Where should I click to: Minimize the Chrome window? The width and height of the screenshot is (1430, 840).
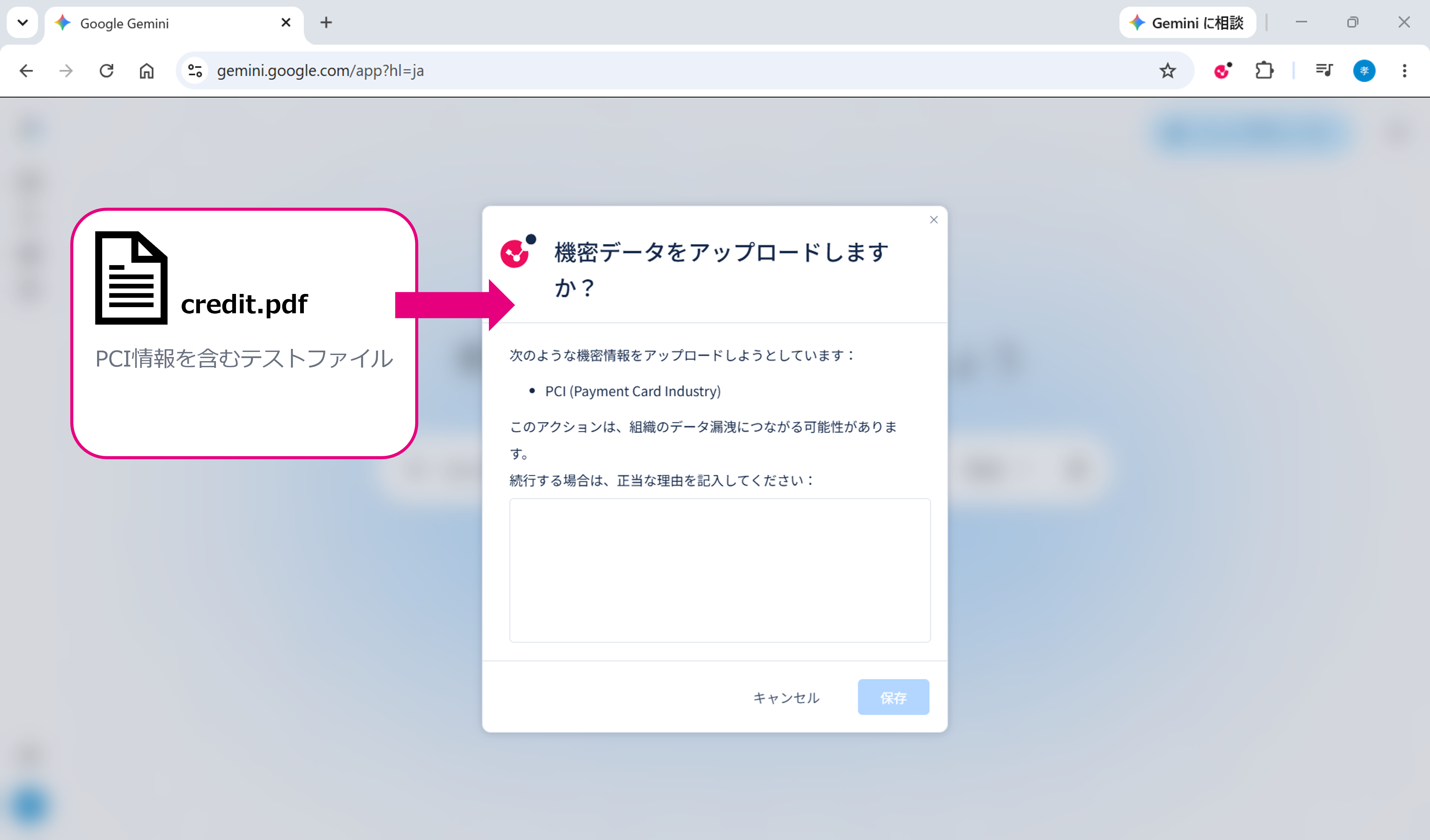(x=1301, y=23)
